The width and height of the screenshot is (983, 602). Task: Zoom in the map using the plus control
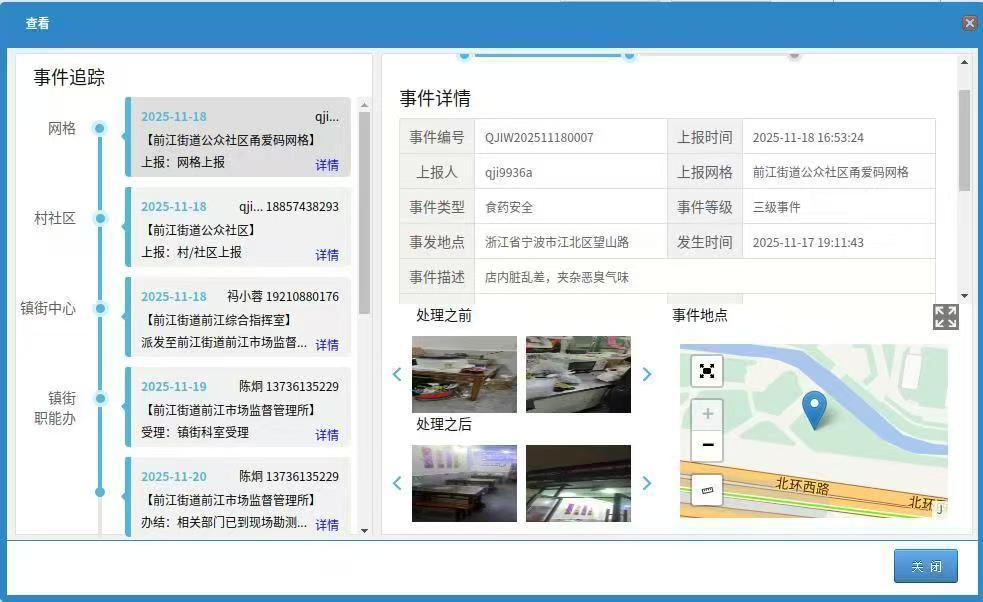coord(707,412)
